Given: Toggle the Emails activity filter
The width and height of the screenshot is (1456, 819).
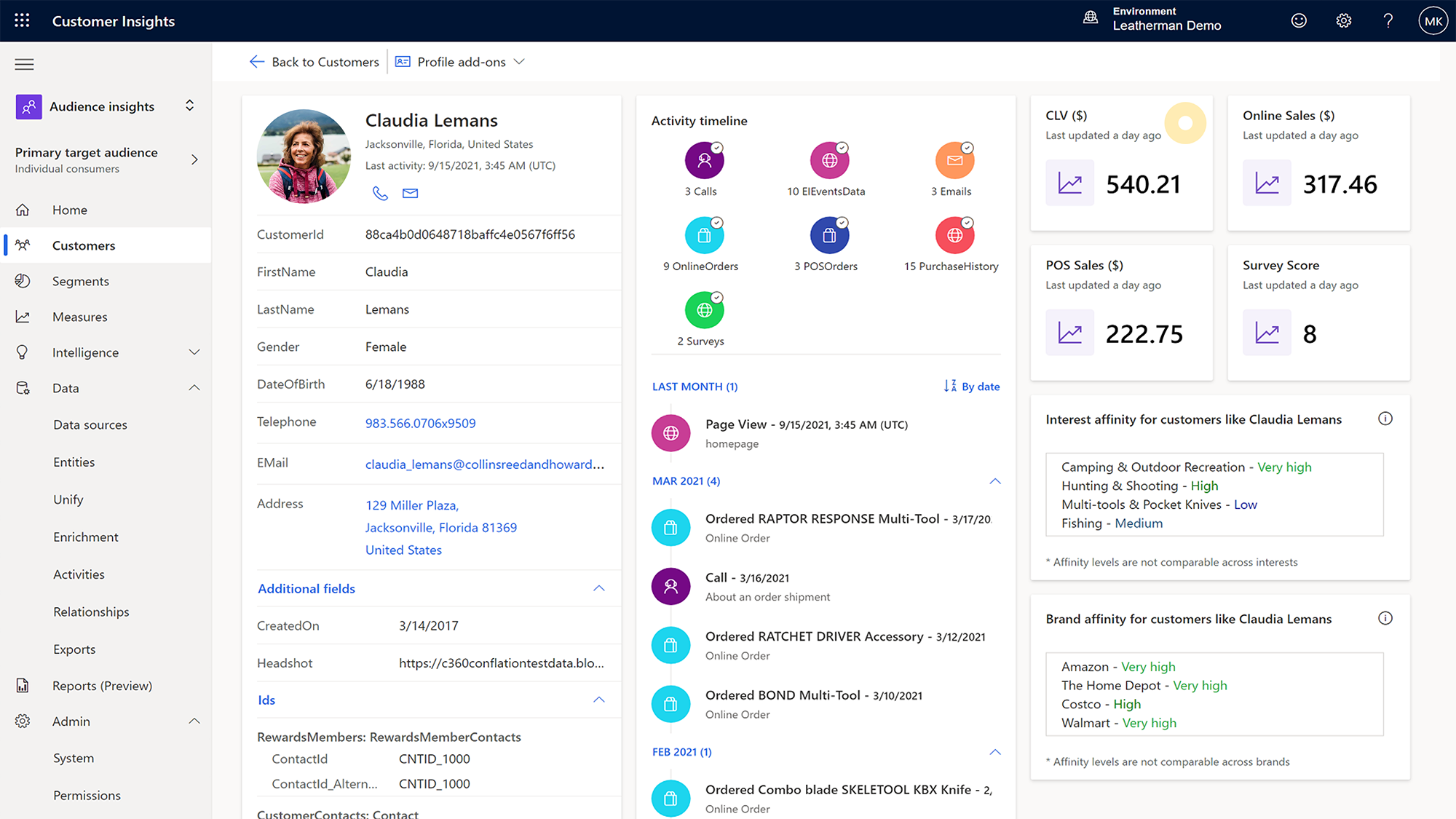Looking at the screenshot, I should tap(954, 161).
